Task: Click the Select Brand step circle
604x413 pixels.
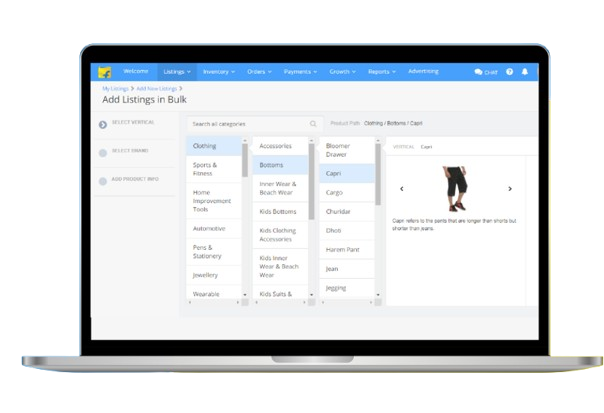Action: 102,153
